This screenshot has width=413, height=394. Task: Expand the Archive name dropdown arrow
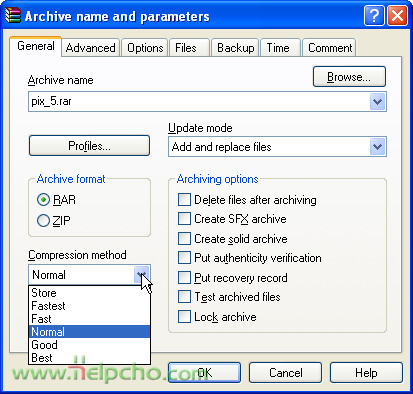point(378,101)
